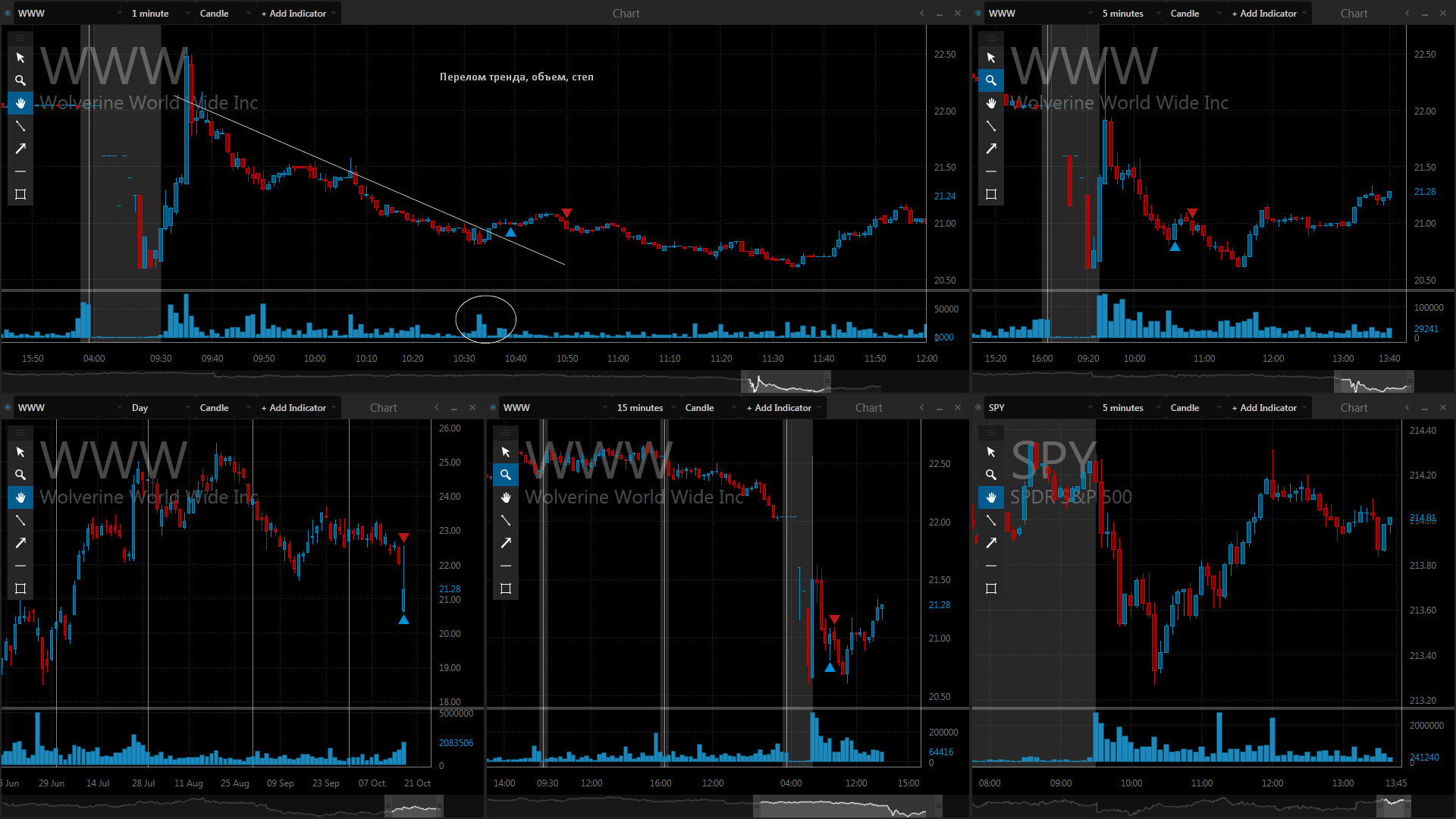Click the WWW symbol field in Day chart
1456x819 pixels.
70,407
